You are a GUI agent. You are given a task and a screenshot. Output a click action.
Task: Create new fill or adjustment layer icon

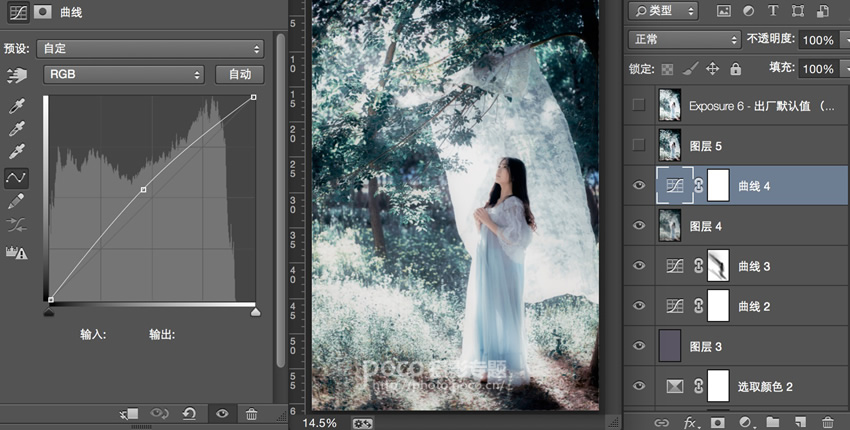click(x=746, y=422)
